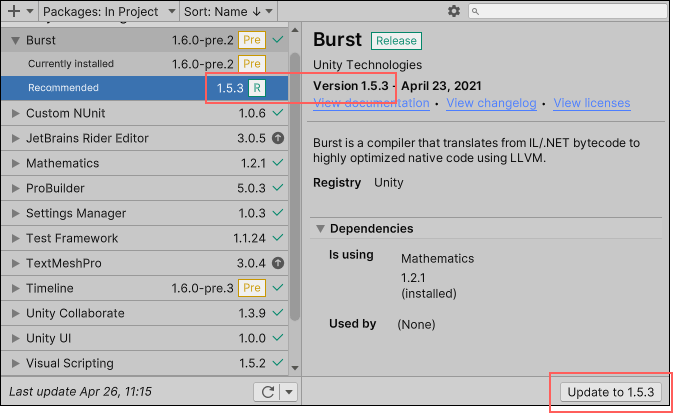Click TextMeshPro update available icon
Viewport: 675px width, 414px height.
click(278, 263)
